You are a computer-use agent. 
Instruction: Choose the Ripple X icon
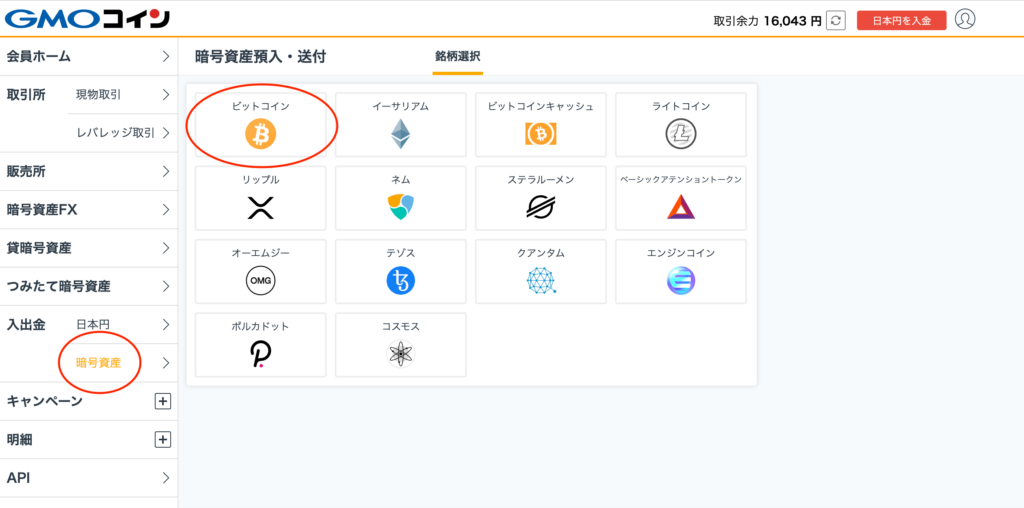coord(261,208)
